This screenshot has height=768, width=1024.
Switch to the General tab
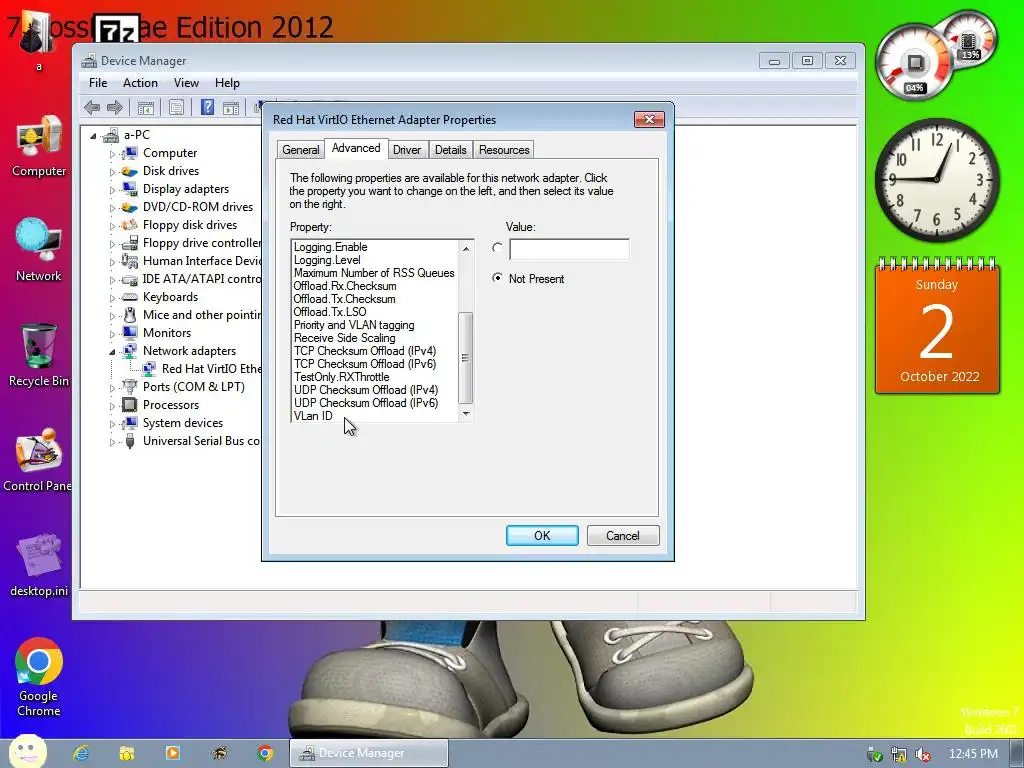300,150
